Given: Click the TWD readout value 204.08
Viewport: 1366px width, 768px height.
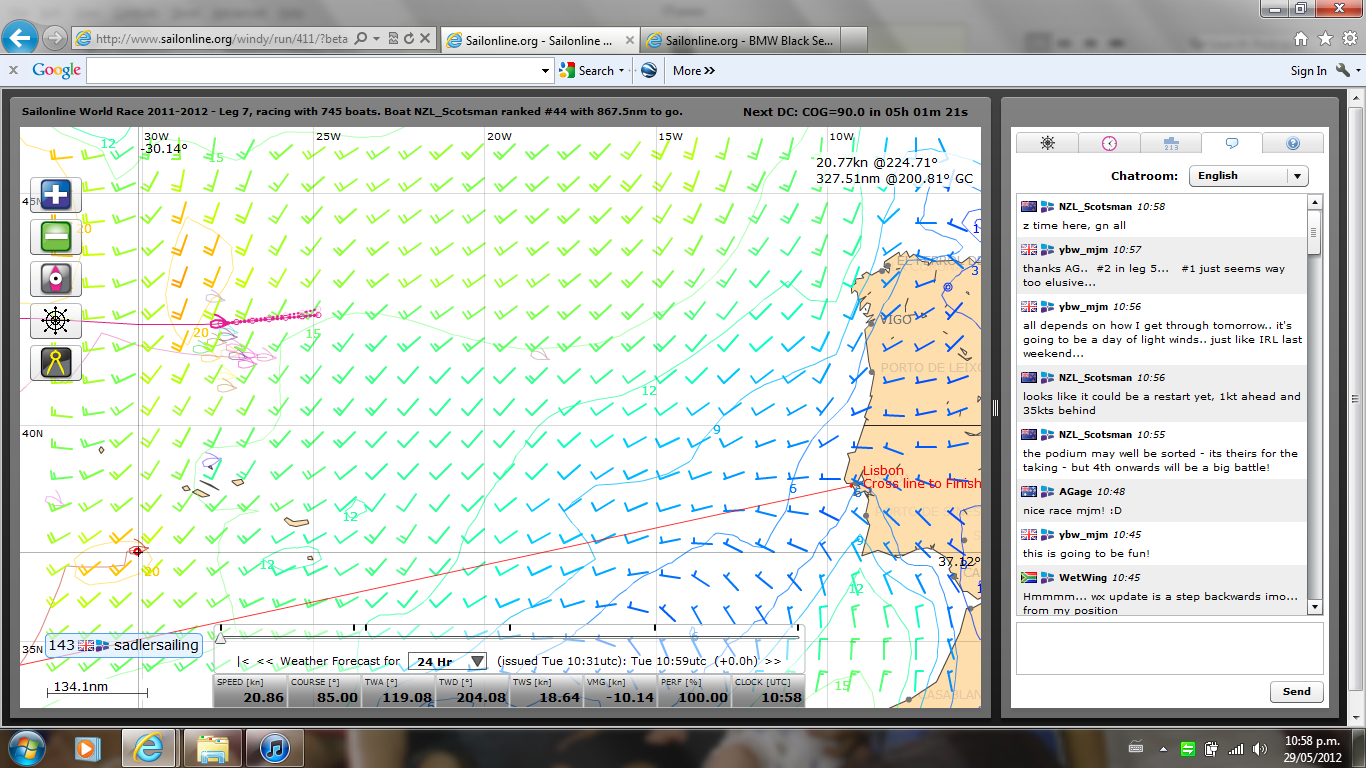Looking at the screenshot, I should 481,697.
